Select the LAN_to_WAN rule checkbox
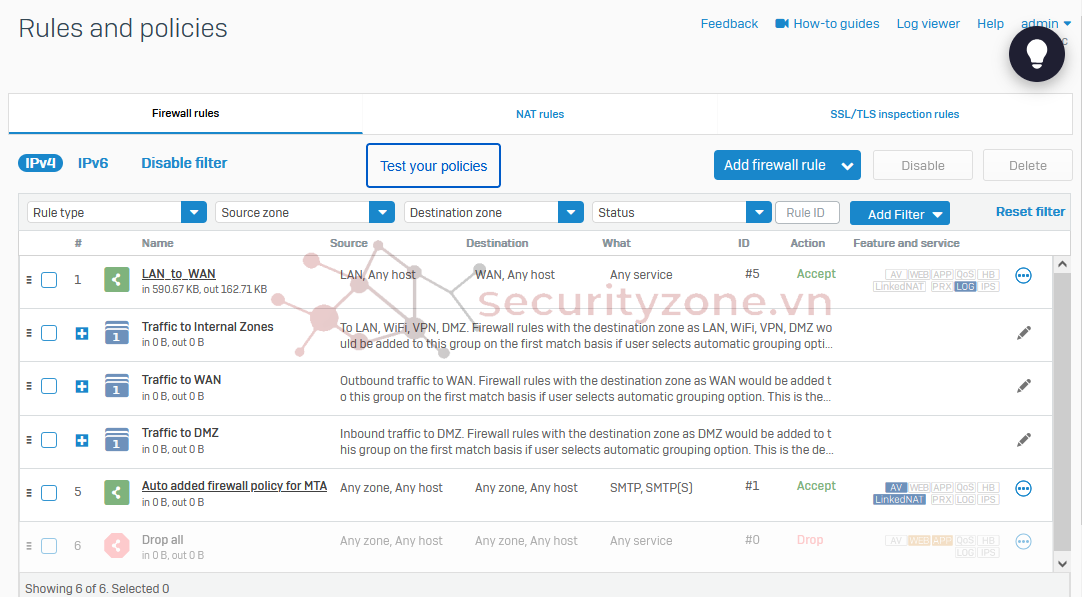1082x597 pixels. [49, 280]
